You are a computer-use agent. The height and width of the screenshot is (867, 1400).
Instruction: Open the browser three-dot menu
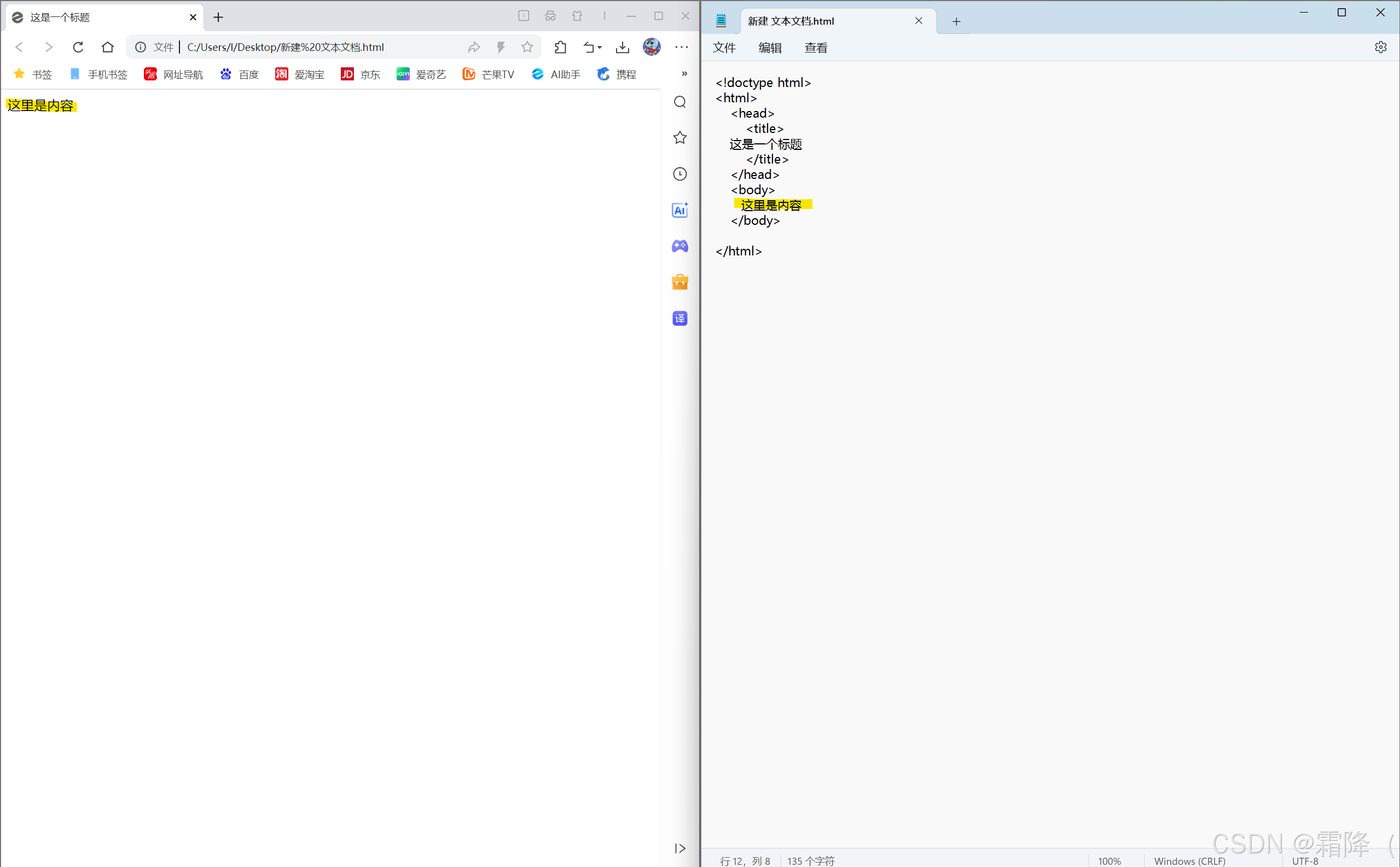click(681, 47)
